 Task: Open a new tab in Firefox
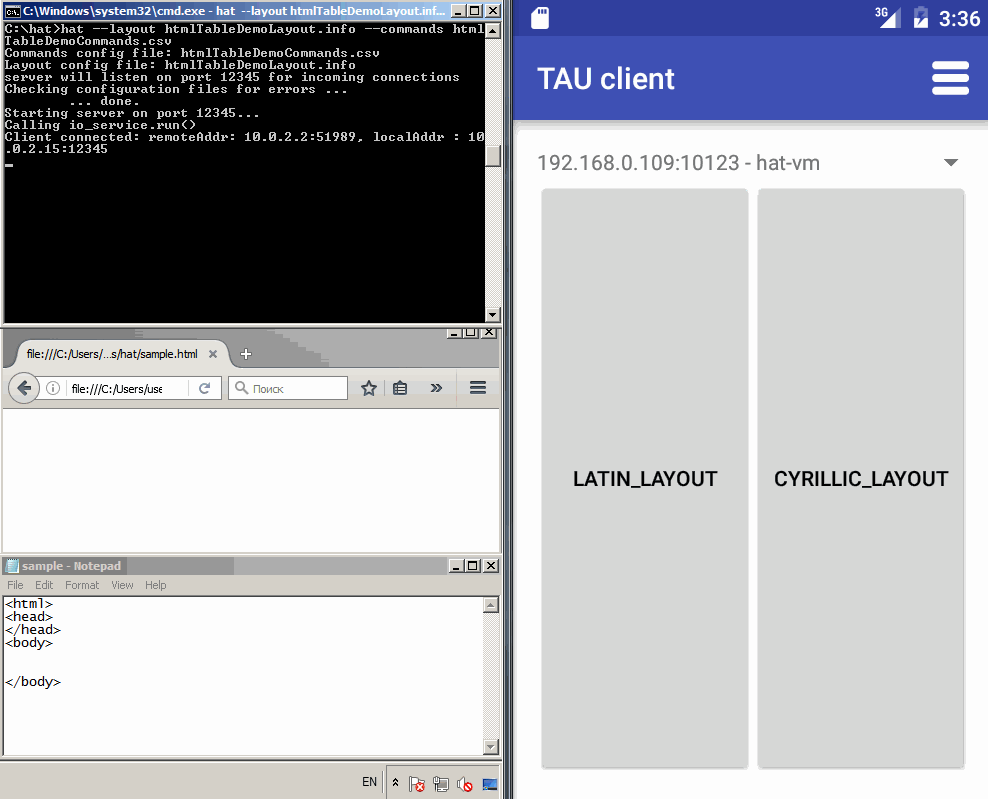[246, 354]
